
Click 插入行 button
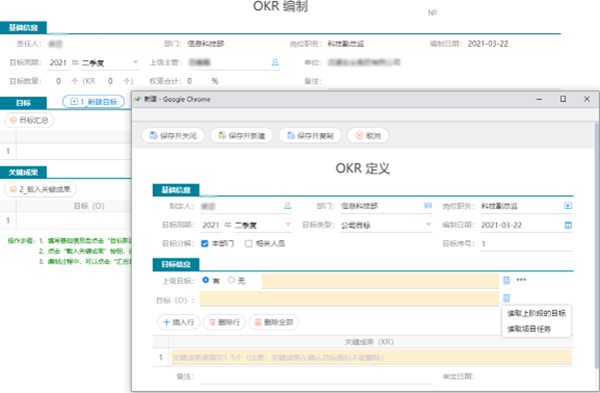(x=178, y=322)
